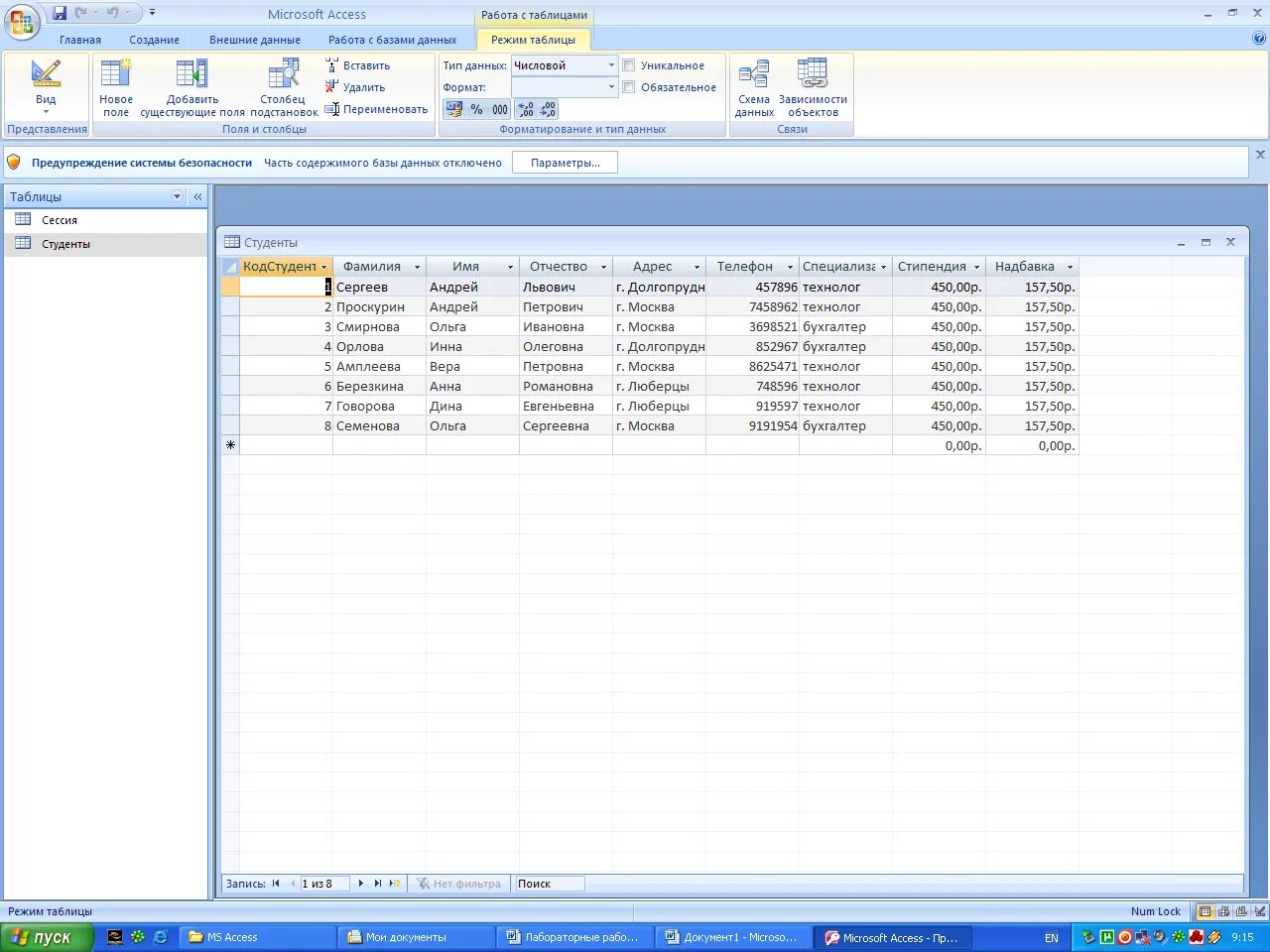The height and width of the screenshot is (952, 1270).
Task: Switch to Документ1 Word taskbar button
Action: click(732, 937)
